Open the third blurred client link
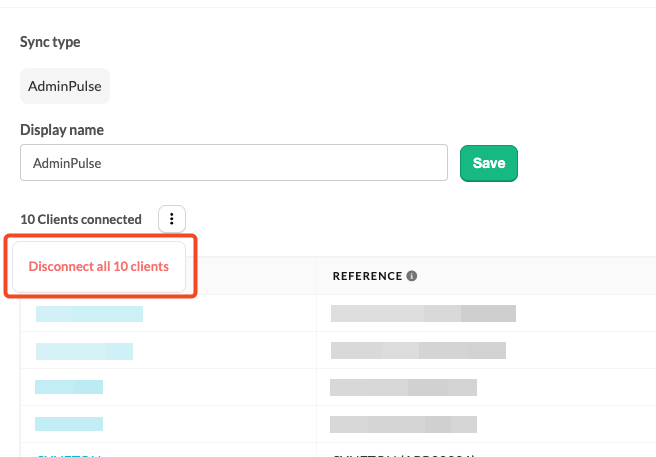Image resolution: width=656 pixels, height=457 pixels. (x=69, y=387)
